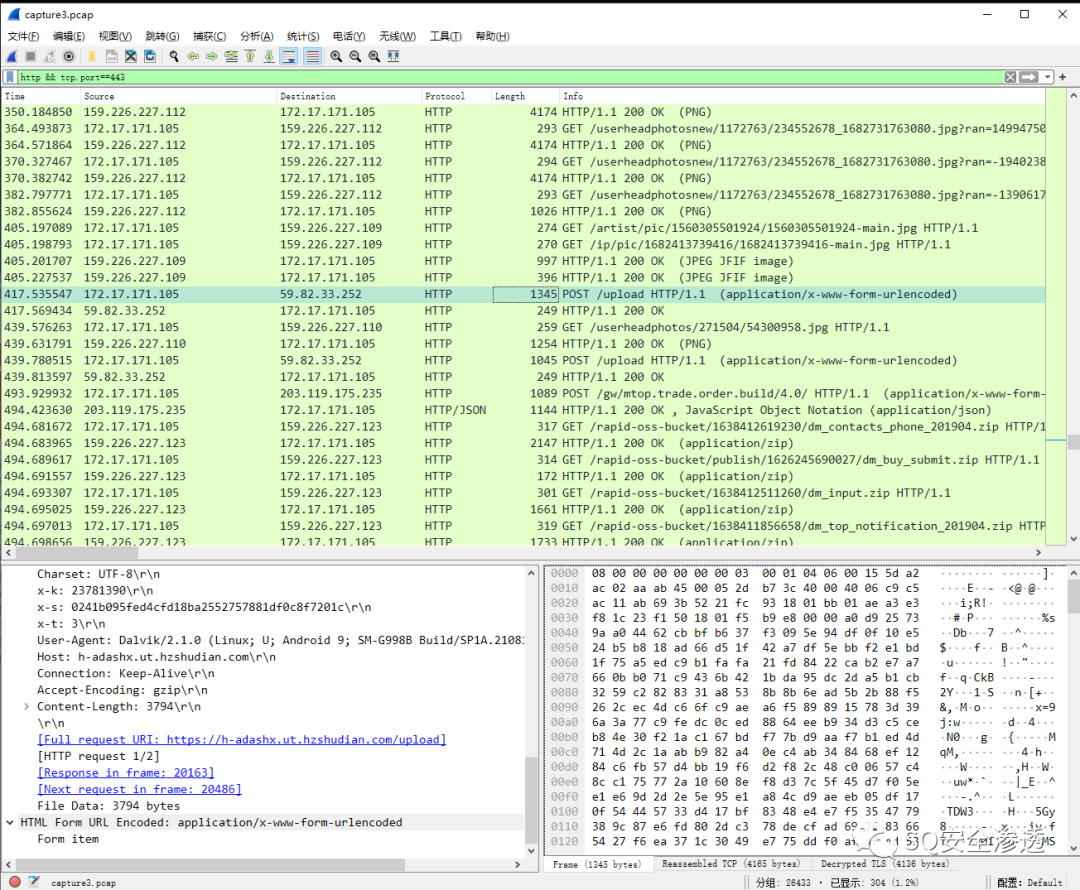Switch to the Decrypted TLS tab
Image resolution: width=1080 pixels, height=890 pixels.
tap(884, 864)
